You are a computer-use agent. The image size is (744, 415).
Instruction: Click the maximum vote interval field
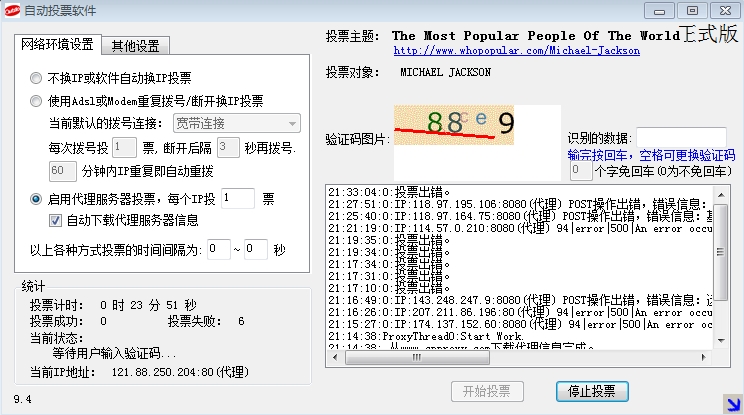coord(256,249)
